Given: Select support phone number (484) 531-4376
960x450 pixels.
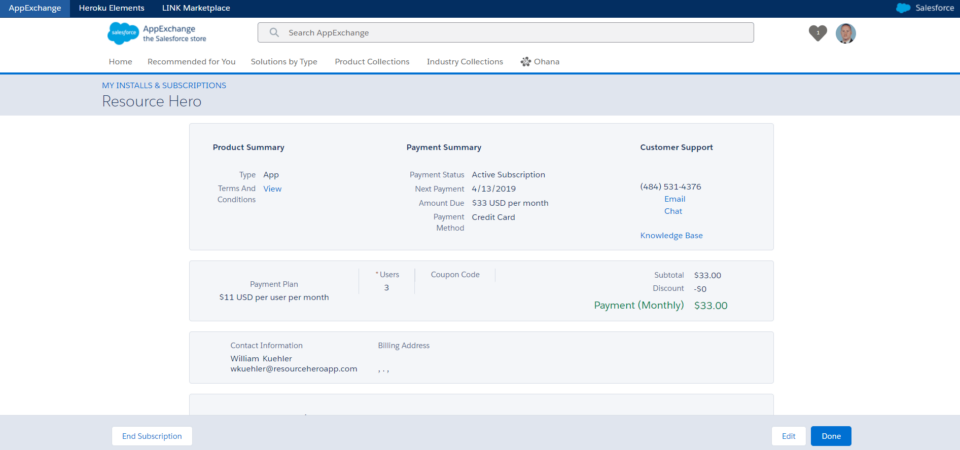Looking at the screenshot, I should coord(670,187).
